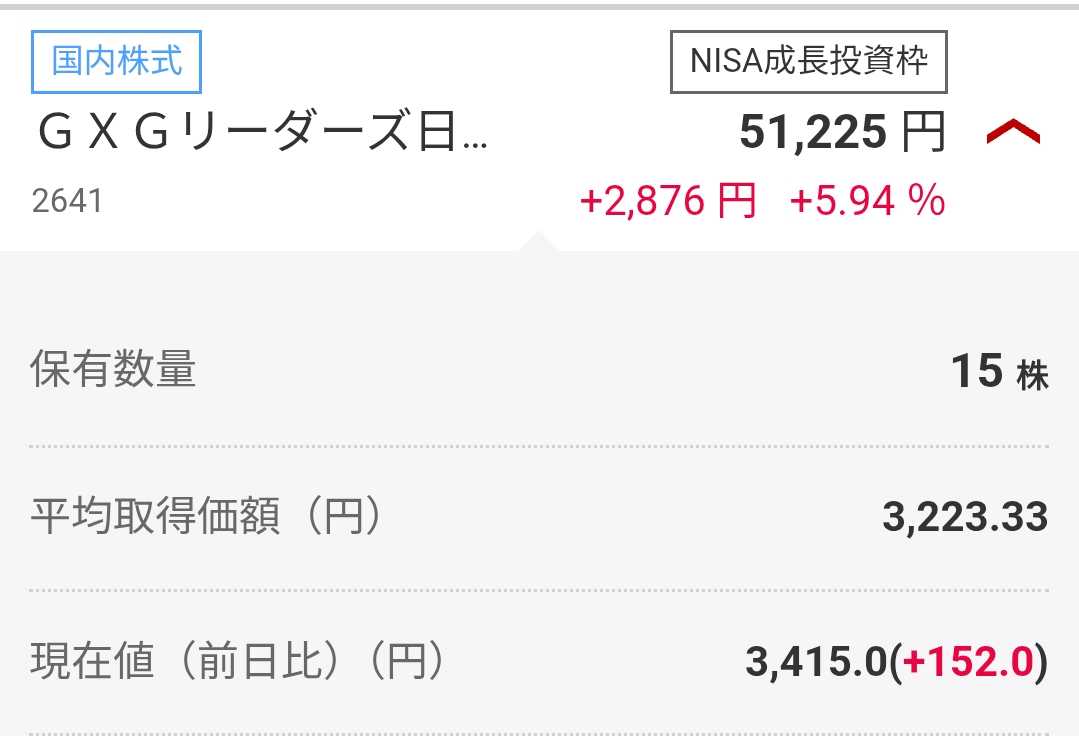Collapse the holding details with red chevron
This screenshot has height=736, width=1079.
(1013, 131)
